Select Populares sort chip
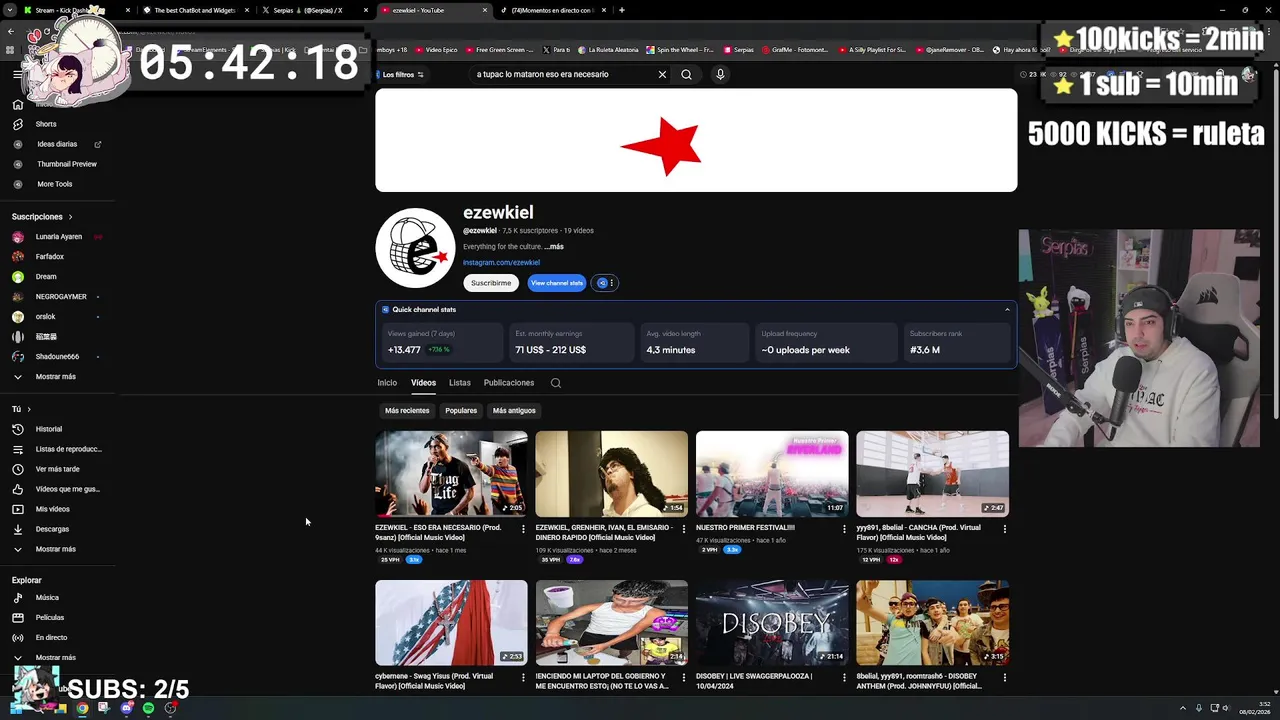The height and width of the screenshot is (720, 1280). pyautogui.click(x=461, y=411)
